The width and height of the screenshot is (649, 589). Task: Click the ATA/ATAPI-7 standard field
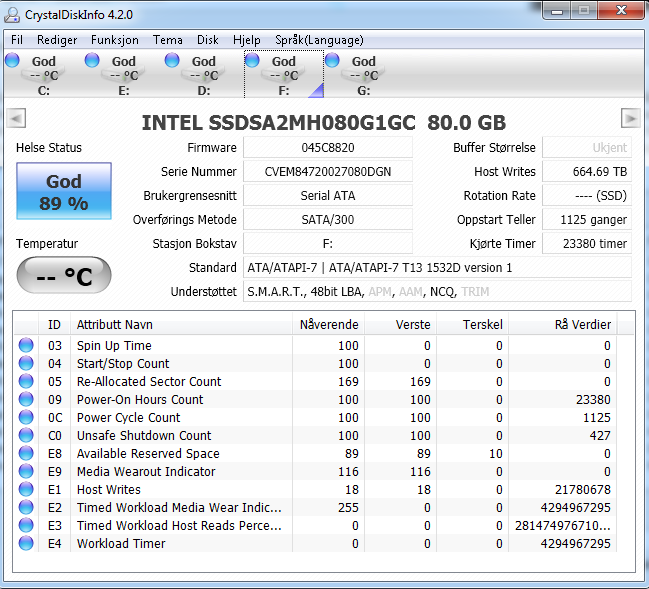pos(437,268)
